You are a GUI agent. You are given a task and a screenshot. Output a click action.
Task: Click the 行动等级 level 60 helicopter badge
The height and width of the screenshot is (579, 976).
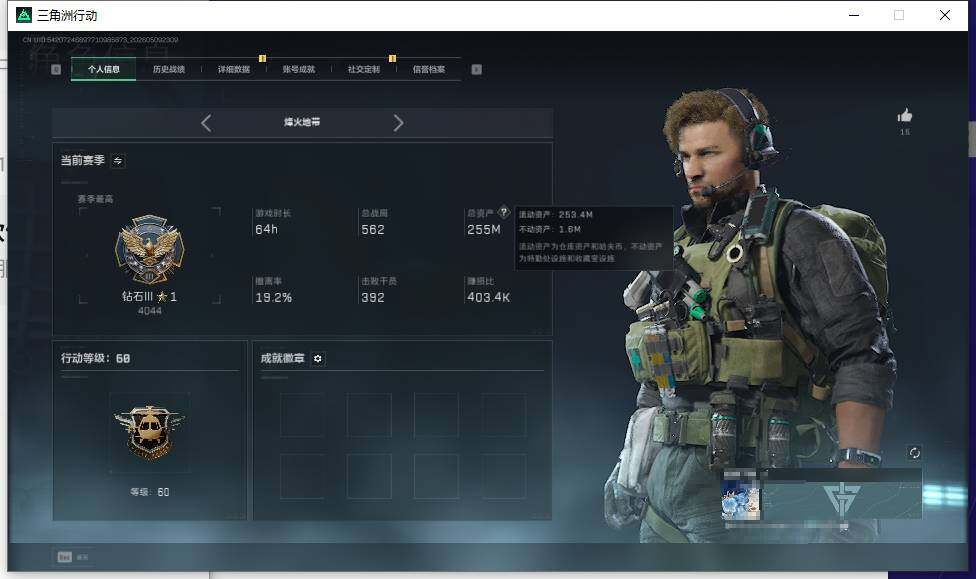click(149, 432)
